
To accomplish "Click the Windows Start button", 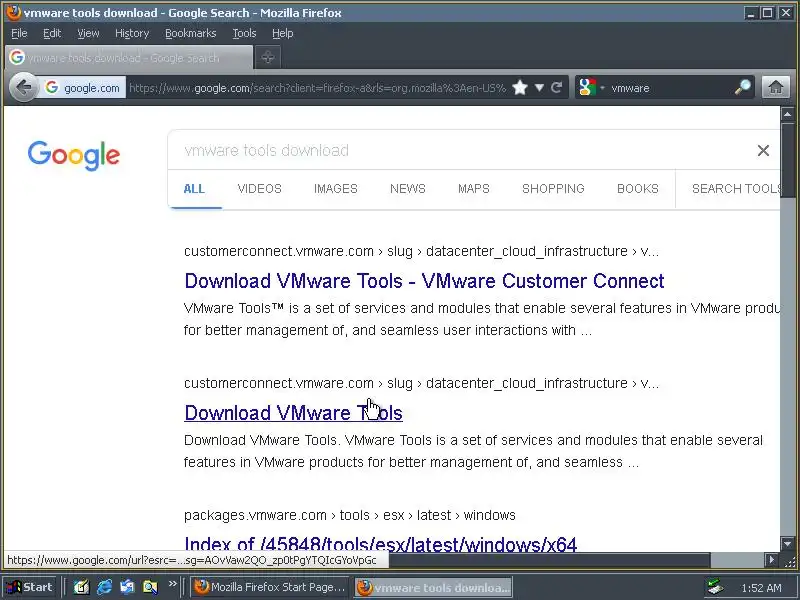I will tap(29, 587).
